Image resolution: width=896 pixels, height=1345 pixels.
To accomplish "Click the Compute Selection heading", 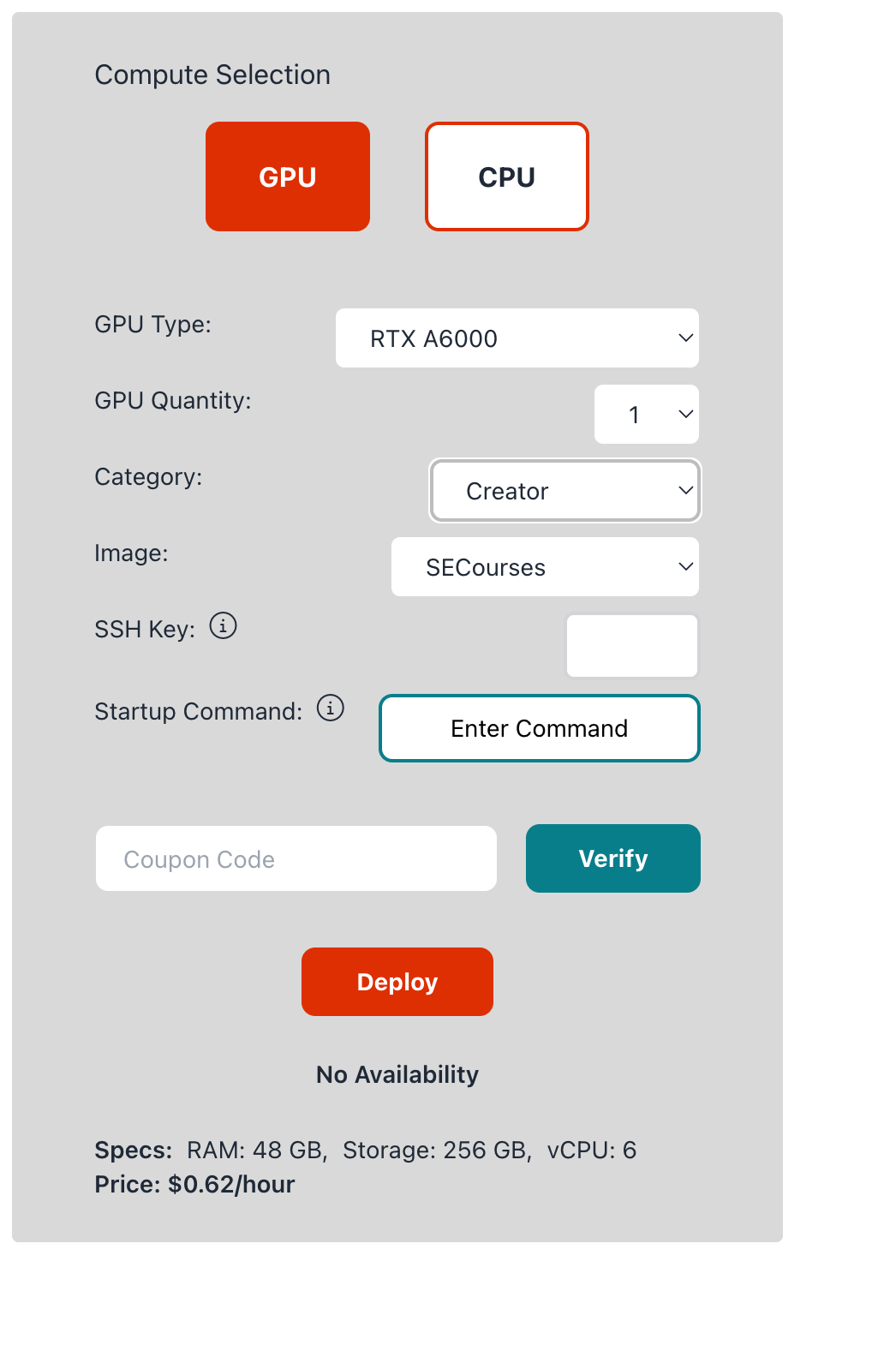I will pos(212,75).
